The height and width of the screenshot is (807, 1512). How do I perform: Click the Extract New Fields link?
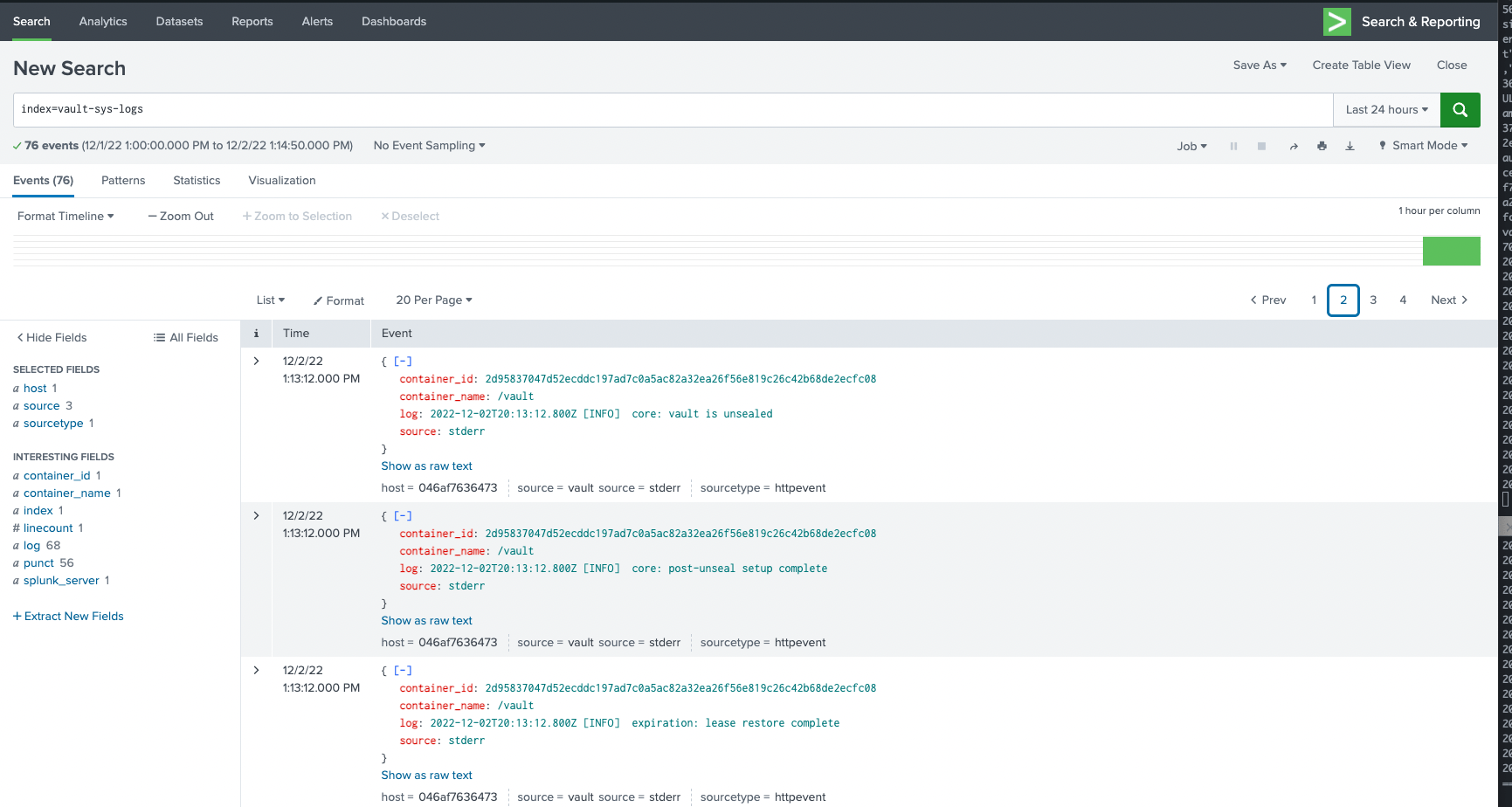[x=68, y=616]
